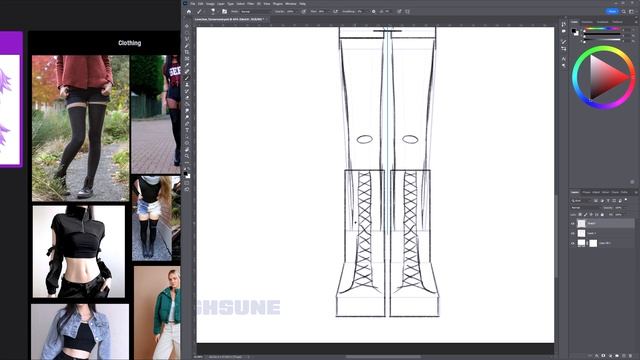Select the Gradient tool
Screen dimensions: 640x360
[187, 104]
